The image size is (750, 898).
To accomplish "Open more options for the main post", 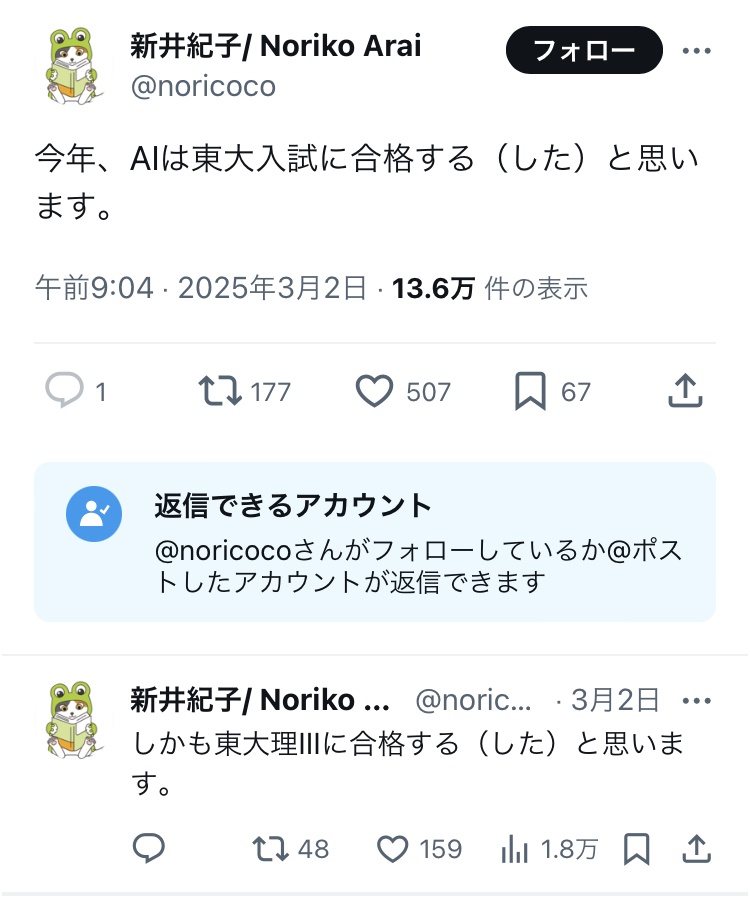I will point(697,50).
